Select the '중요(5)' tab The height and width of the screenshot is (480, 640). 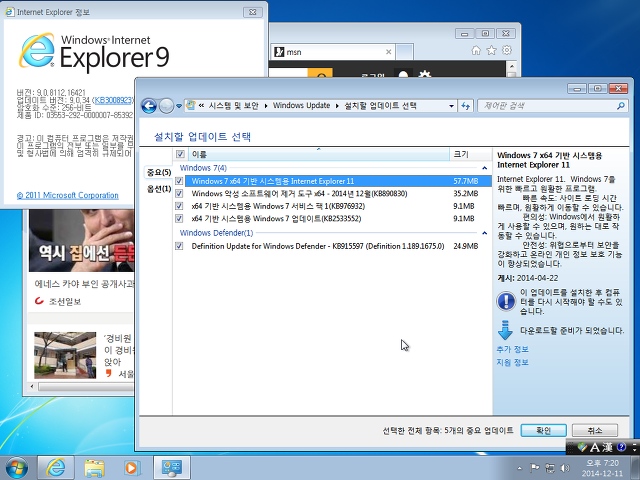click(159, 173)
